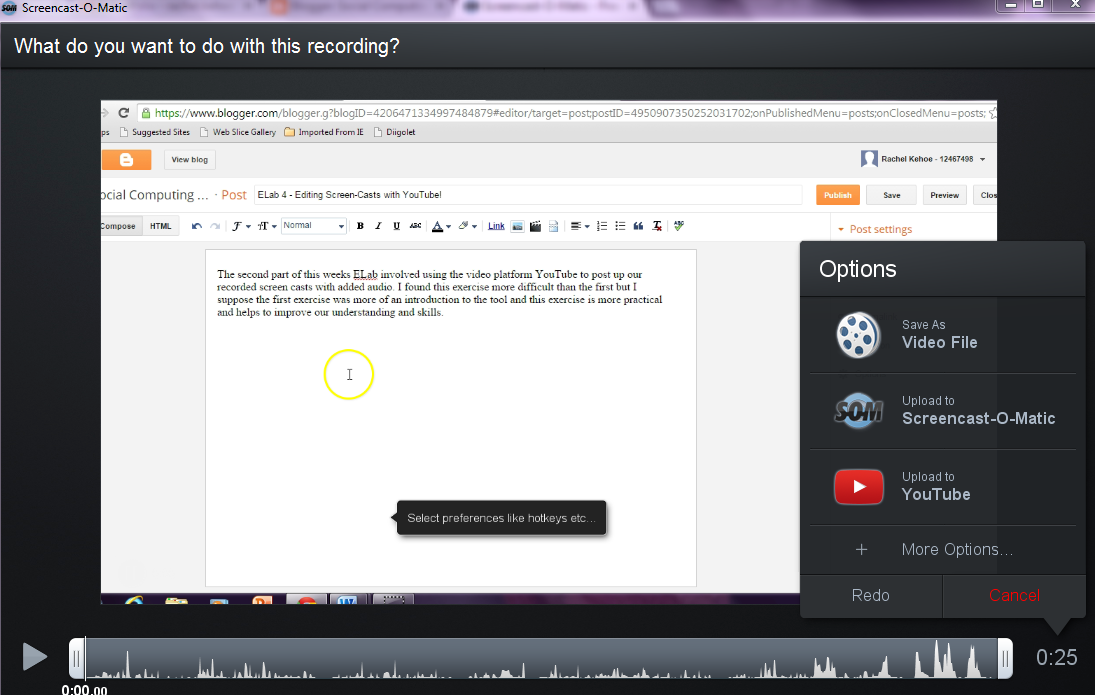Click the browser address bar URL in the preview
Image resolution: width=1095 pixels, height=695 pixels.
tap(570, 113)
